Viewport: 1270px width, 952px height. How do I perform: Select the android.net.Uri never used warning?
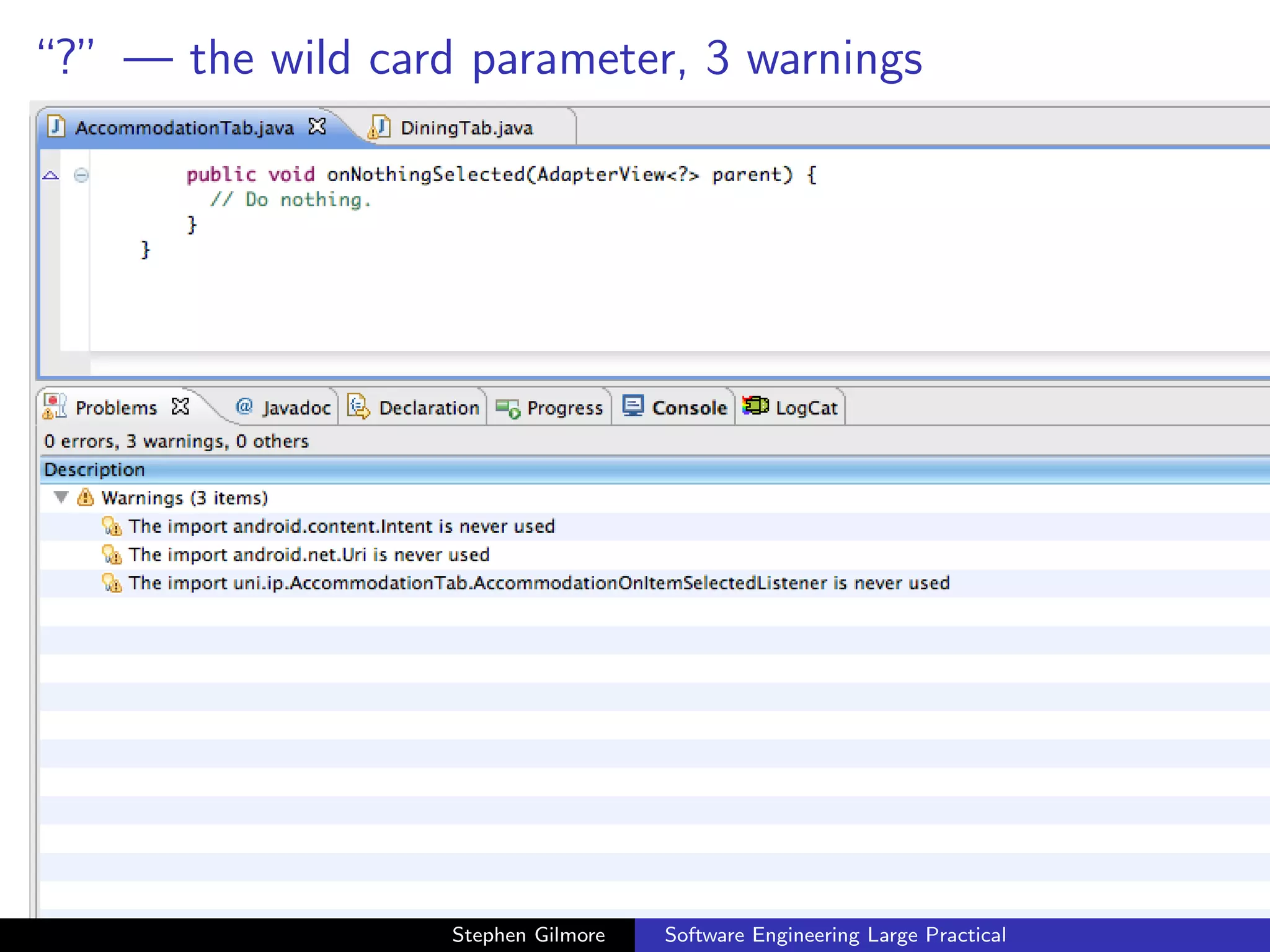(655, 555)
